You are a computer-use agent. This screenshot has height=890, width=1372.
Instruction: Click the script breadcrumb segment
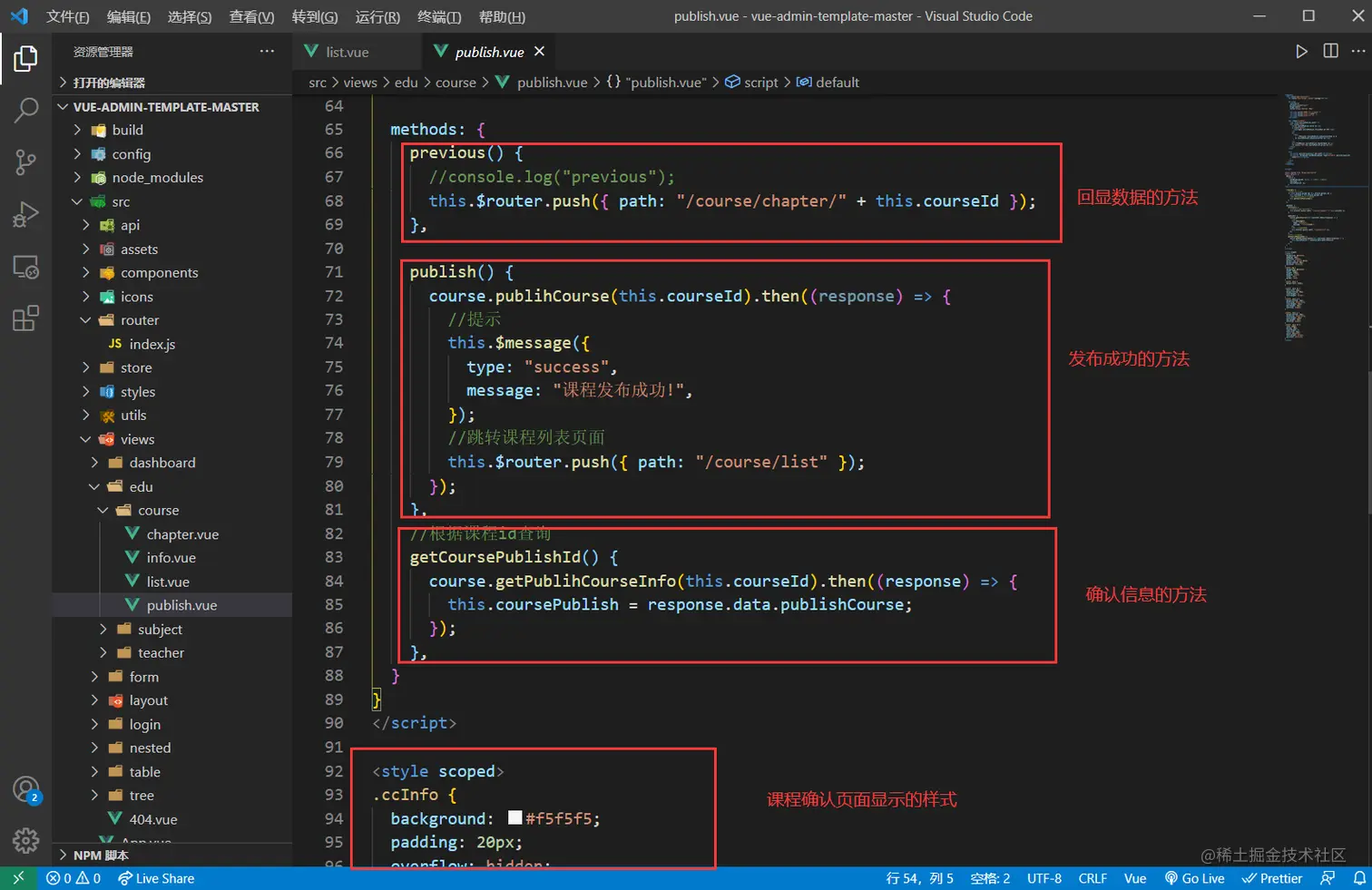pos(751,83)
